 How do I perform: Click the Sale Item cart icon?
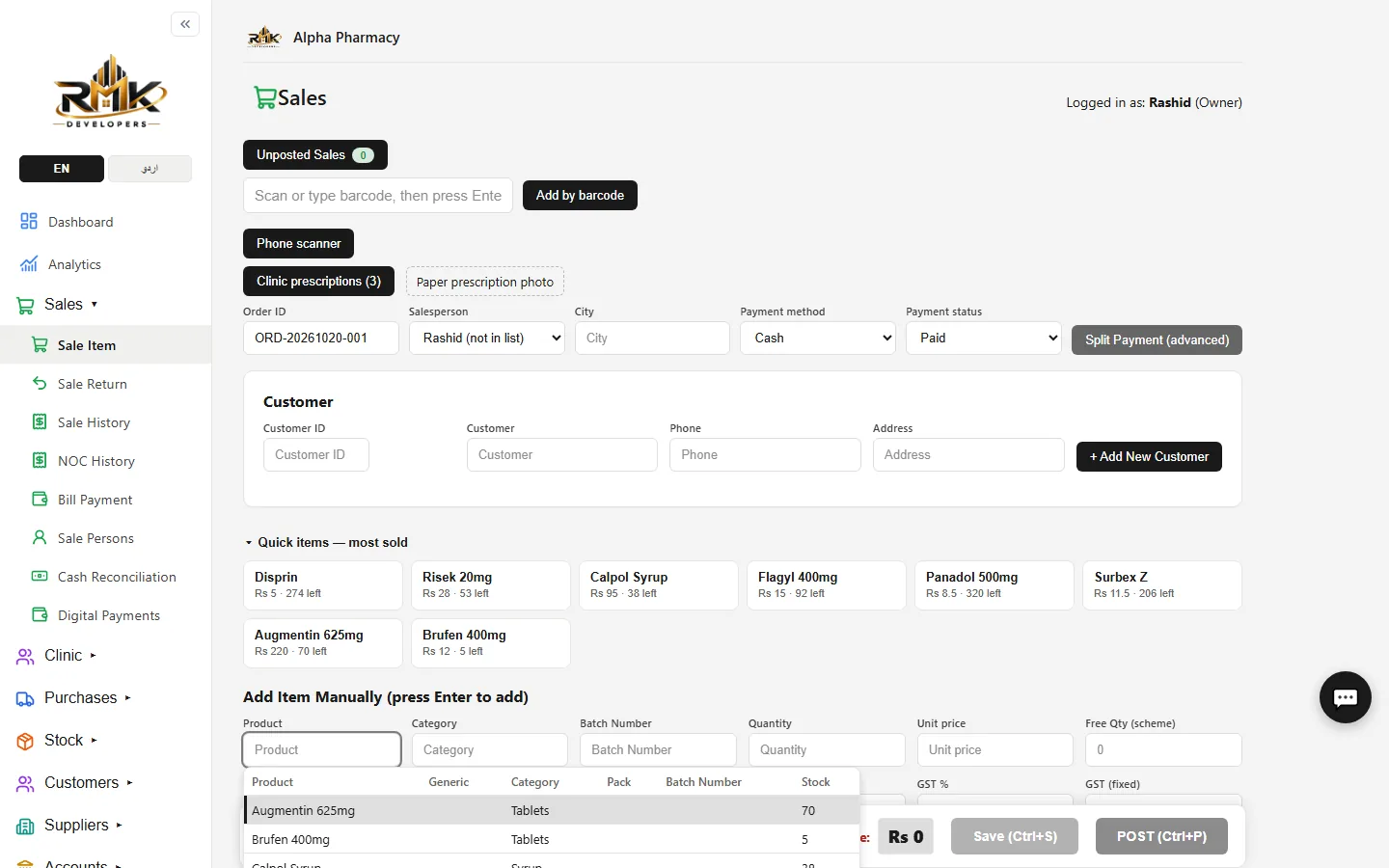[x=40, y=345]
